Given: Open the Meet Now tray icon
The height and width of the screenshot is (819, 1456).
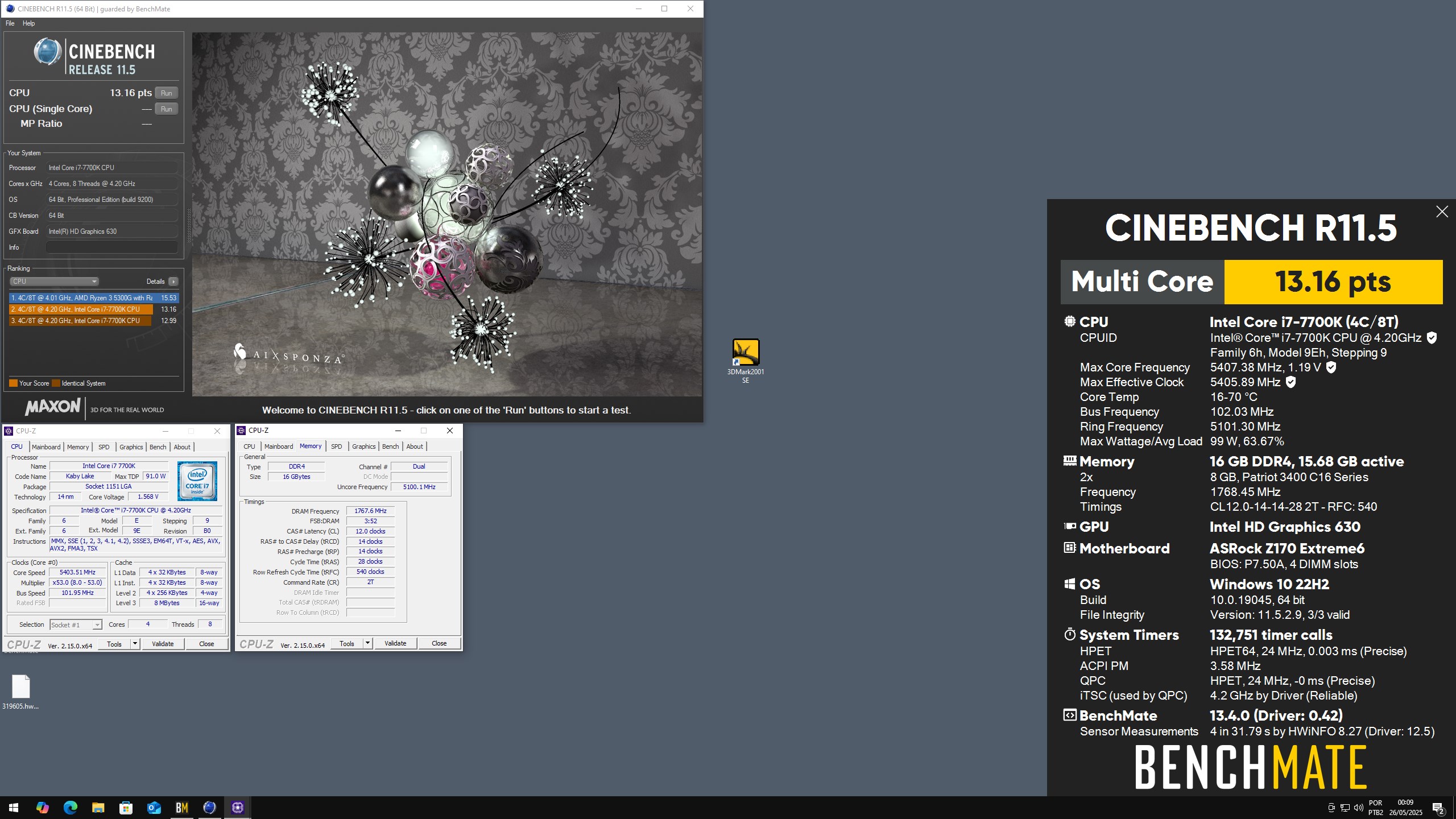Looking at the screenshot, I should point(1331,808).
